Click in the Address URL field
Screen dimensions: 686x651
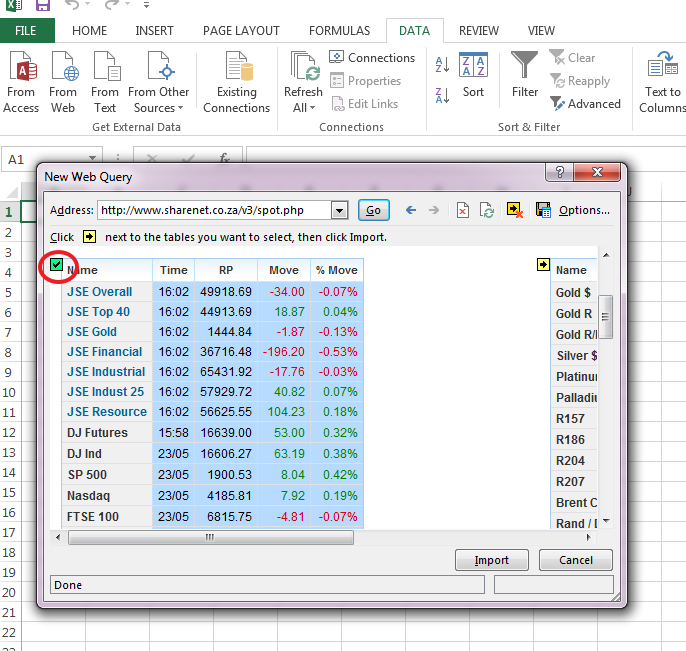click(x=214, y=210)
